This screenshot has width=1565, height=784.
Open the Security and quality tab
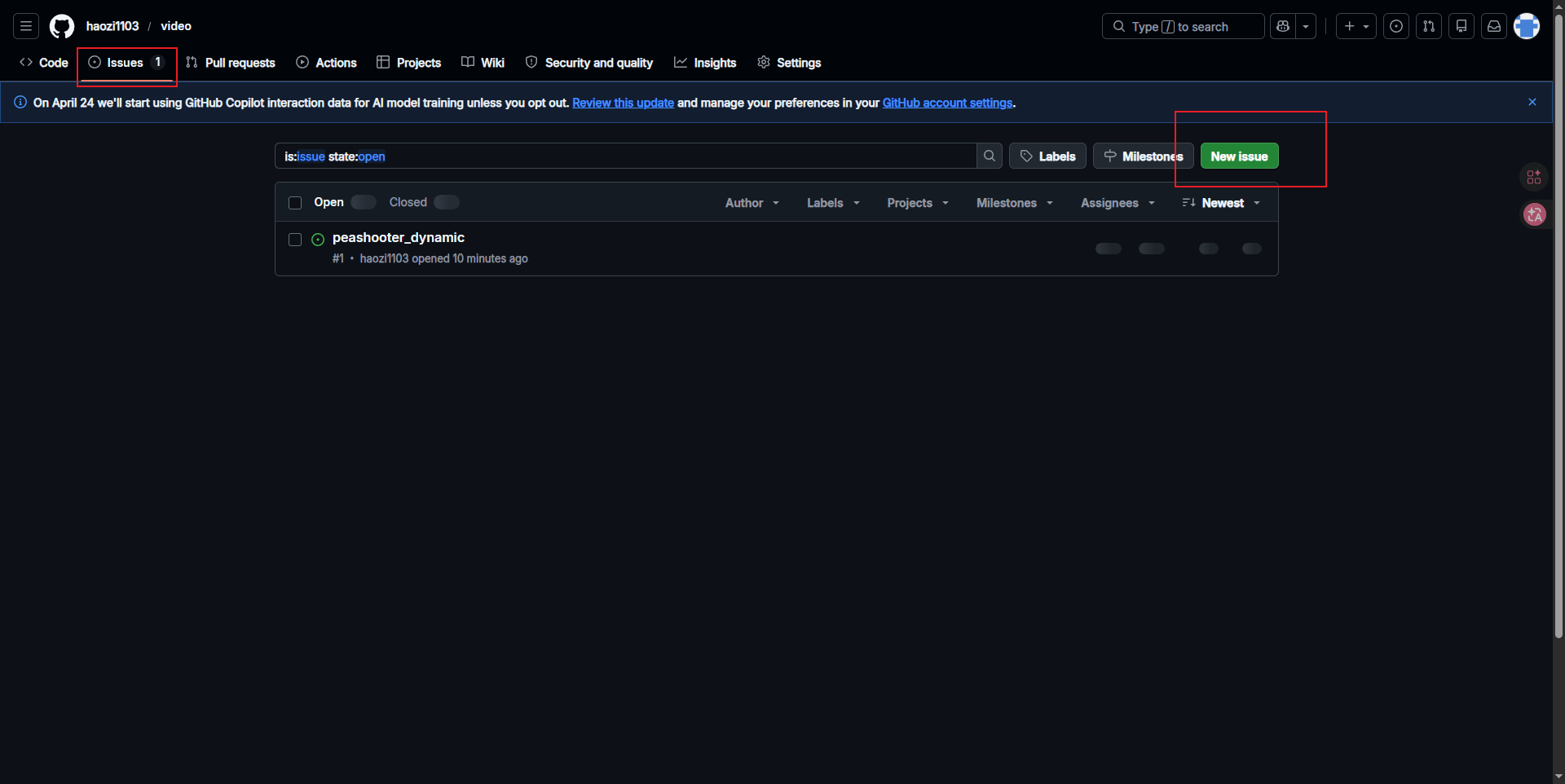pyautogui.click(x=589, y=63)
